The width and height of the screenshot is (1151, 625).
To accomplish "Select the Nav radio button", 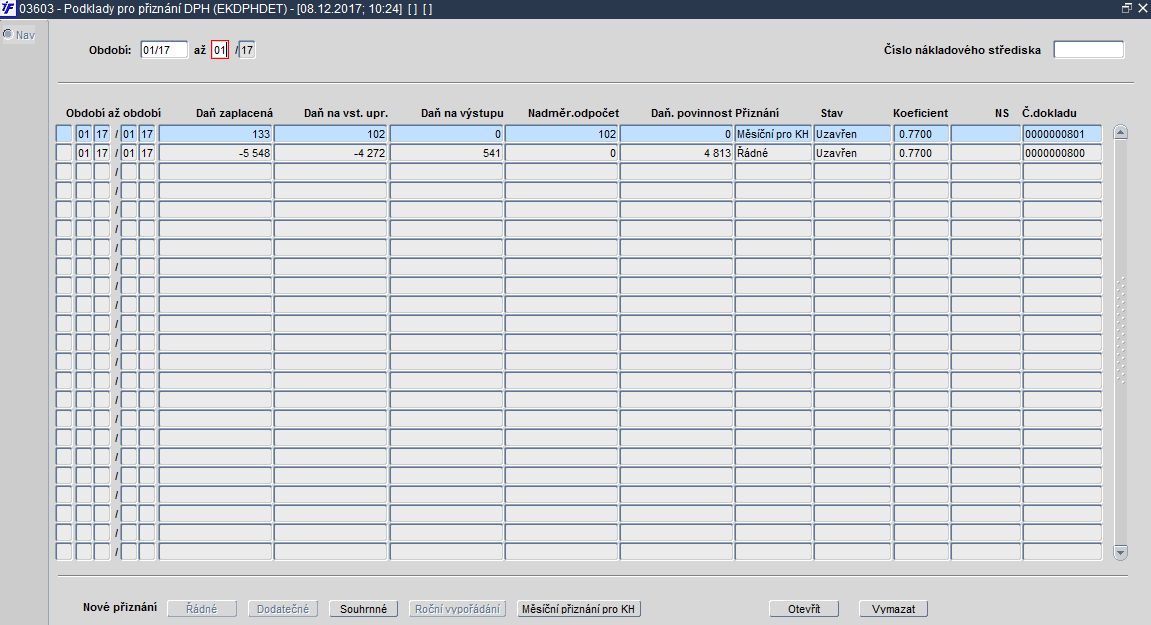I will (x=8, y=35).
